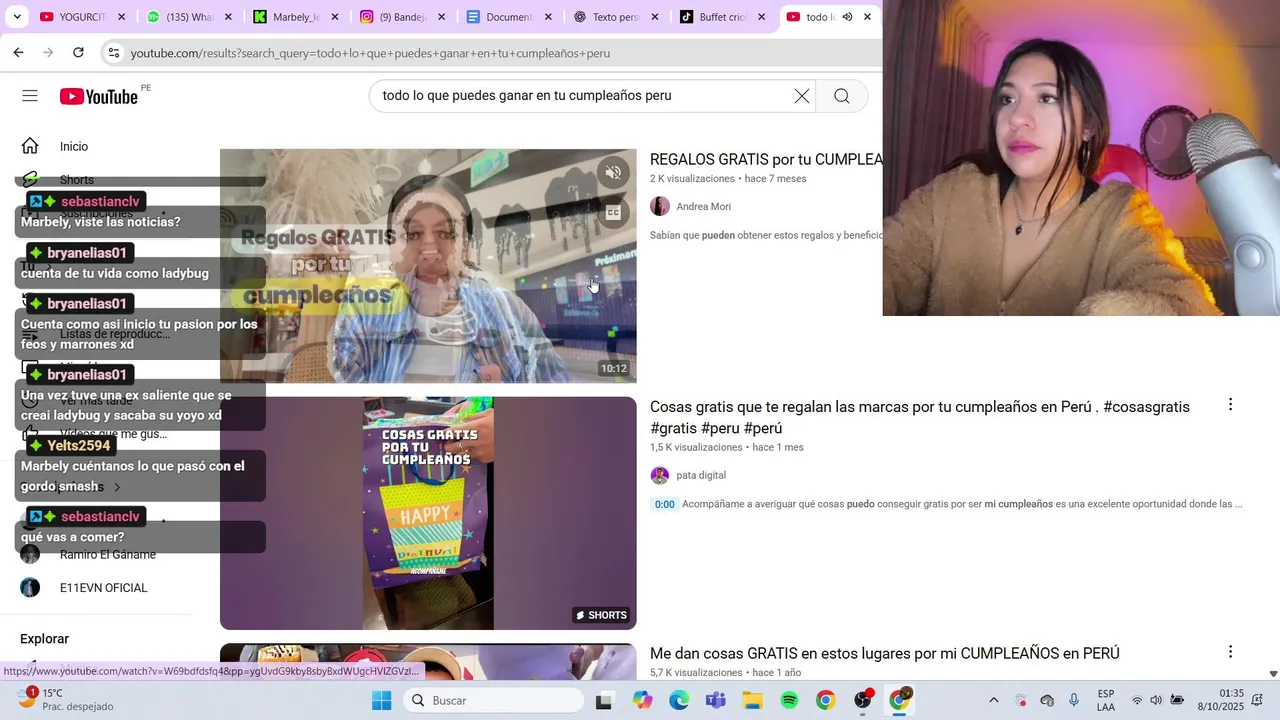
Task: Open the REGALOS GRATIS por tu CUMPLEAÑOS video title
Action: tap(766, 159)
